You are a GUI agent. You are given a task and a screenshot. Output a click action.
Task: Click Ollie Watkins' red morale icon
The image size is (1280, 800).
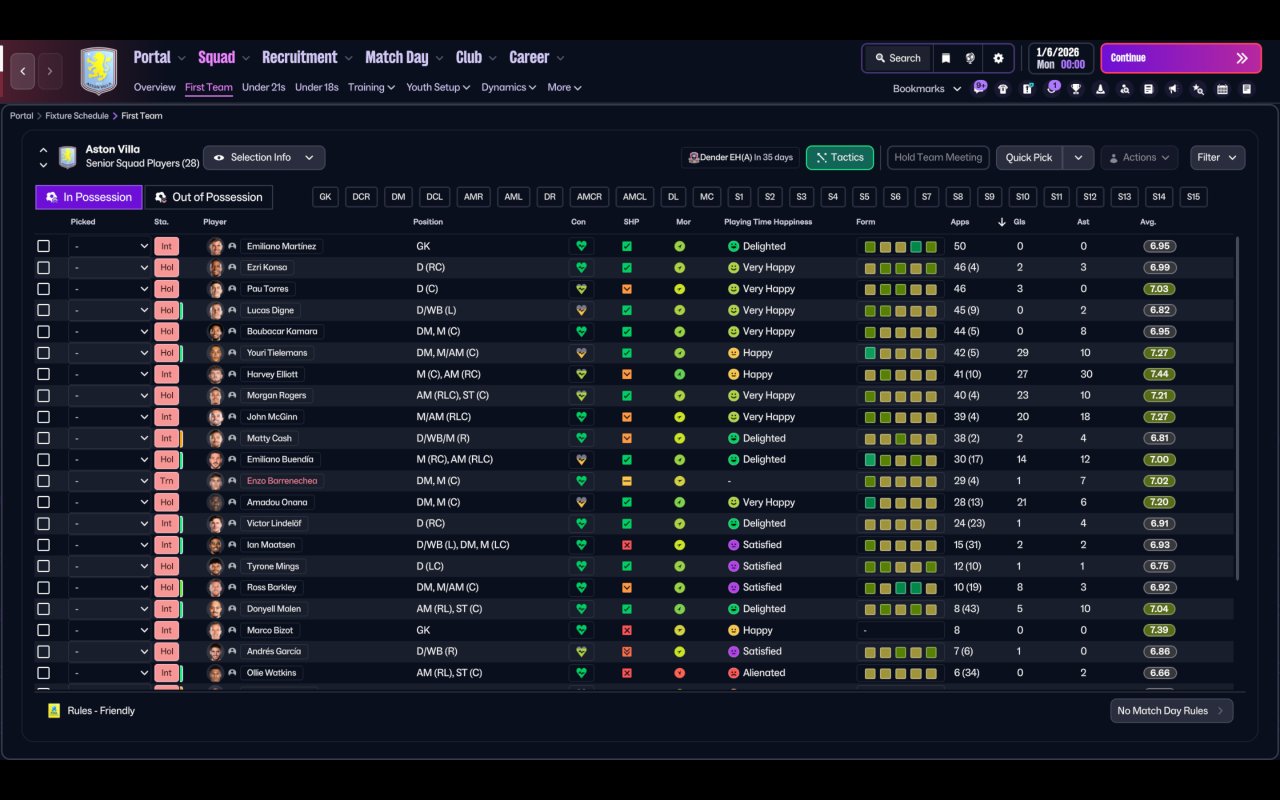tap(680, 673)
